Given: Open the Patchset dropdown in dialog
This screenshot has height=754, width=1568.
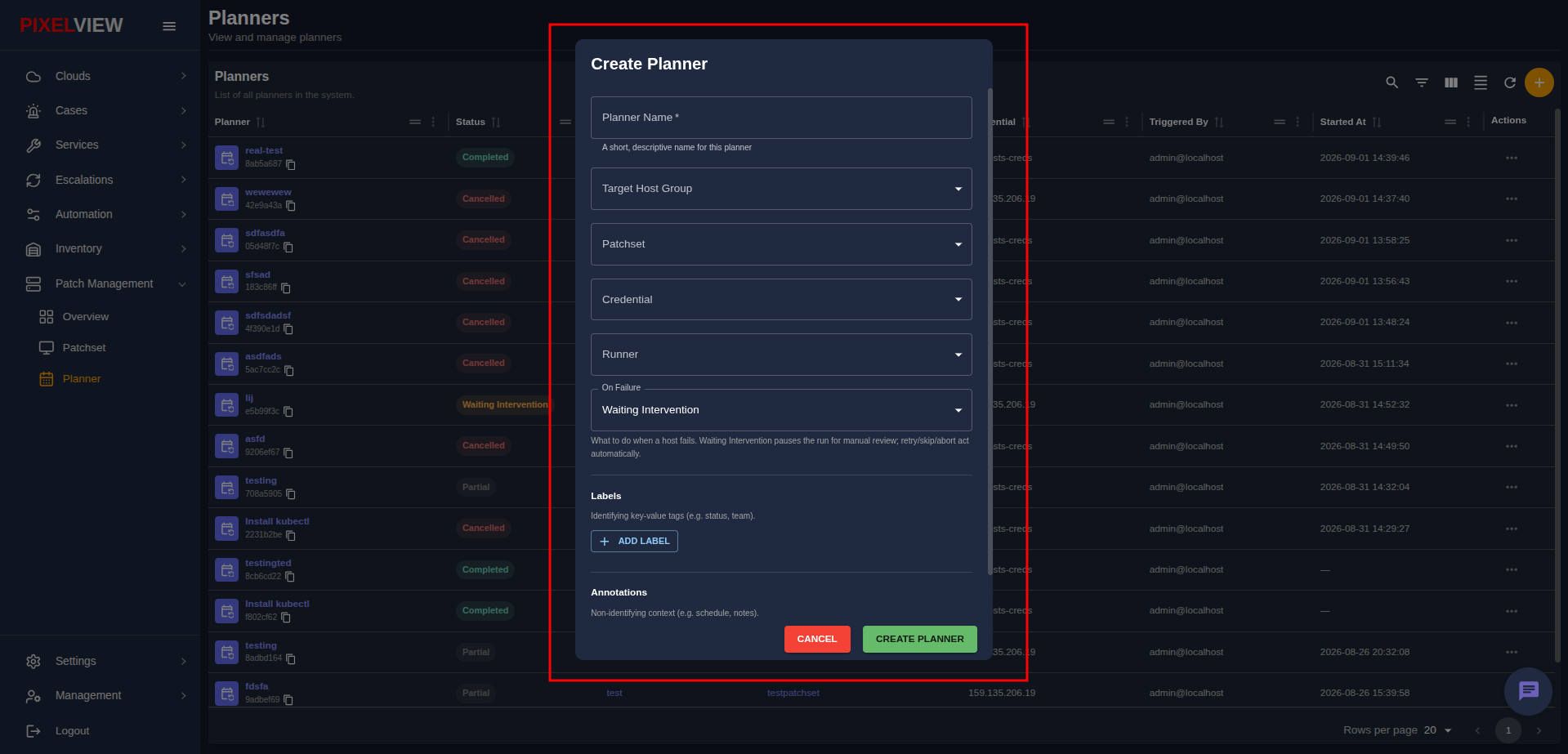Looking at the screenshot, I should pyautogui.click(x=781, y=244).
